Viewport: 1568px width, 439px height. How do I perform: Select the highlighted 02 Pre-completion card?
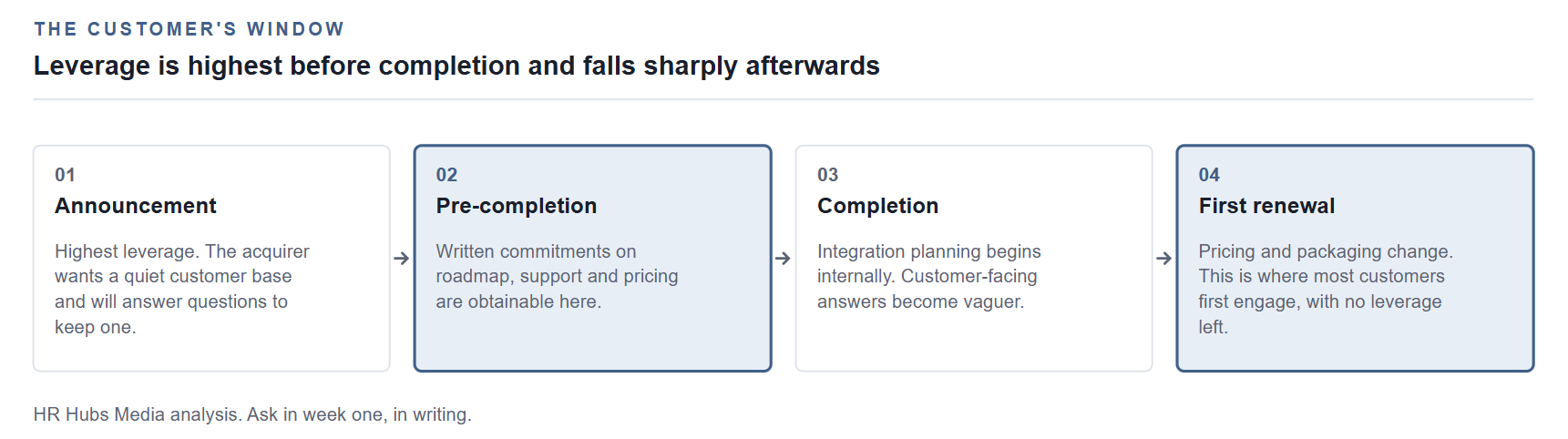(593, 259)
